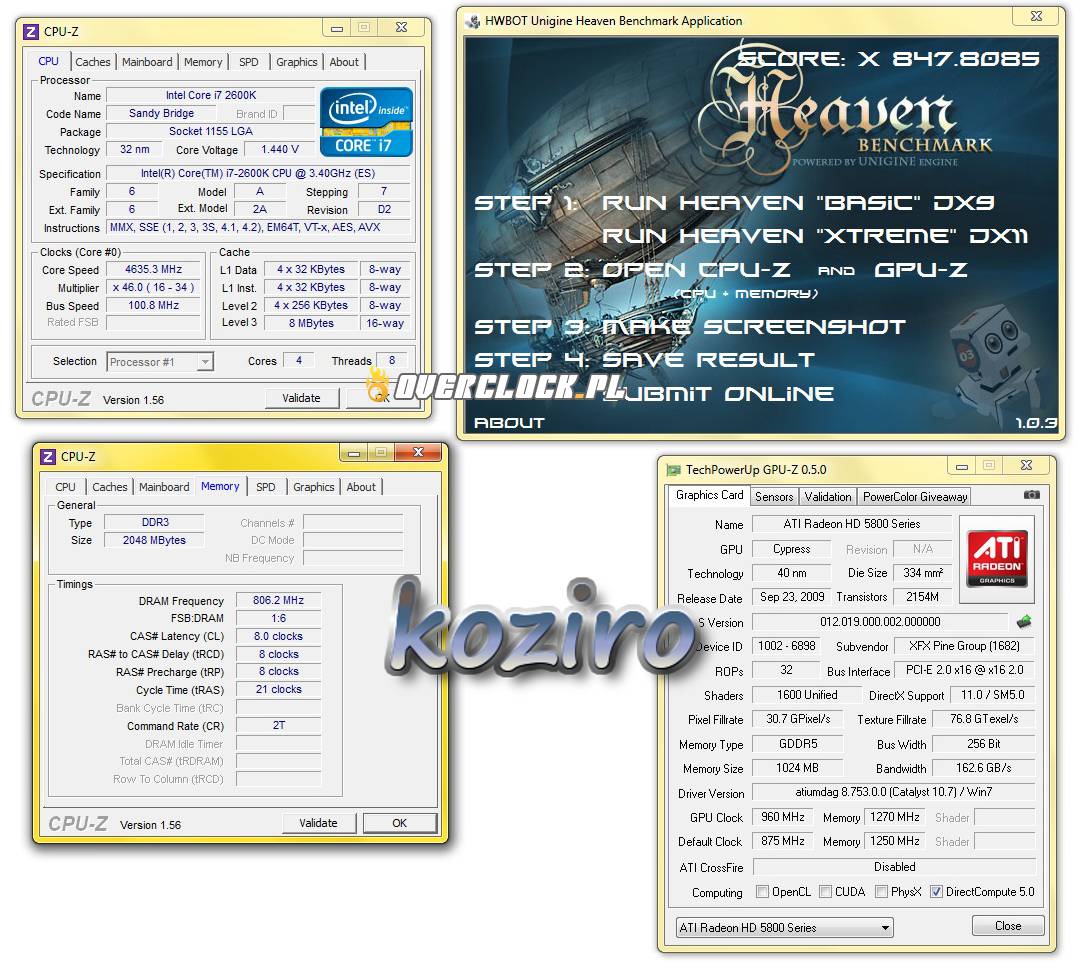The height and width of the screenshot is (970, 1083).
Task: Toggle the CUDA checkbox in GPU-Z
Action: [x=825, y=891]
